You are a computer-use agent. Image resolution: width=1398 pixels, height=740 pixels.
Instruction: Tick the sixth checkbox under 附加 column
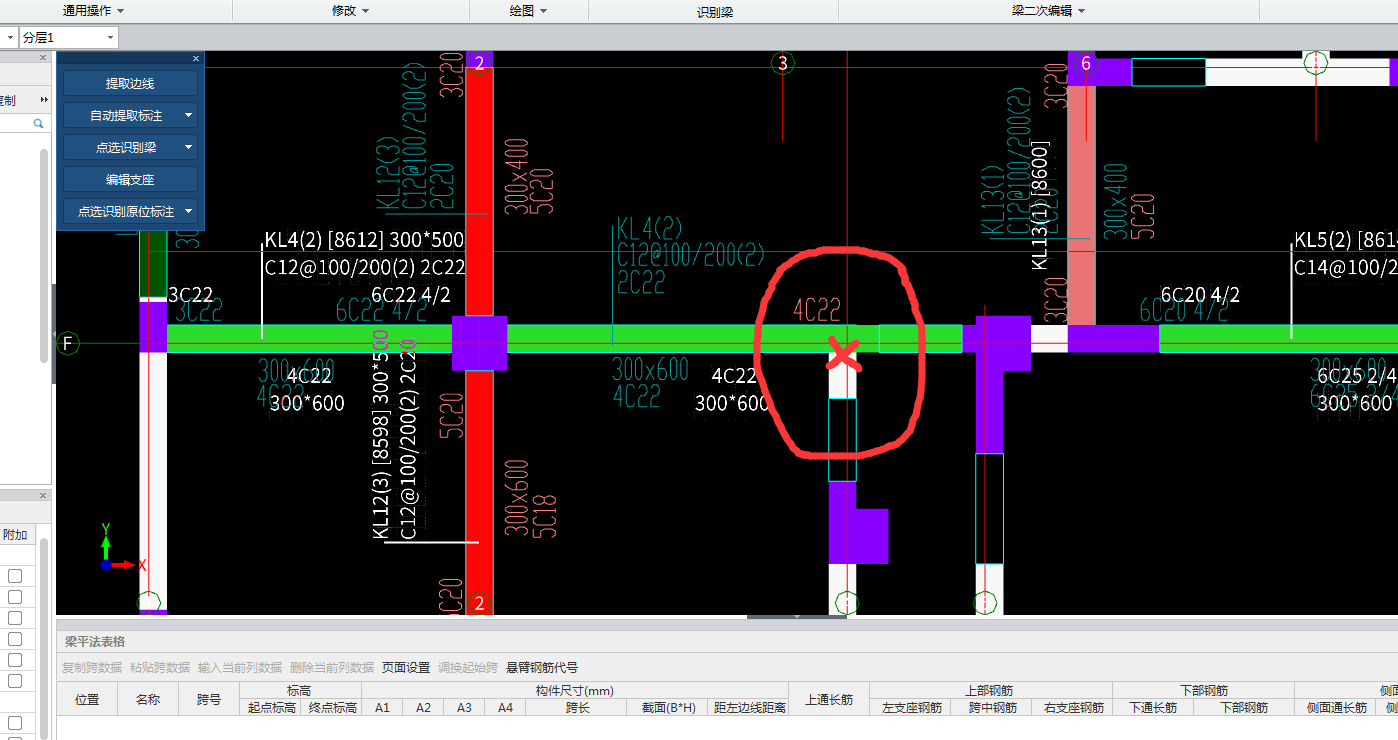point(16,681)
